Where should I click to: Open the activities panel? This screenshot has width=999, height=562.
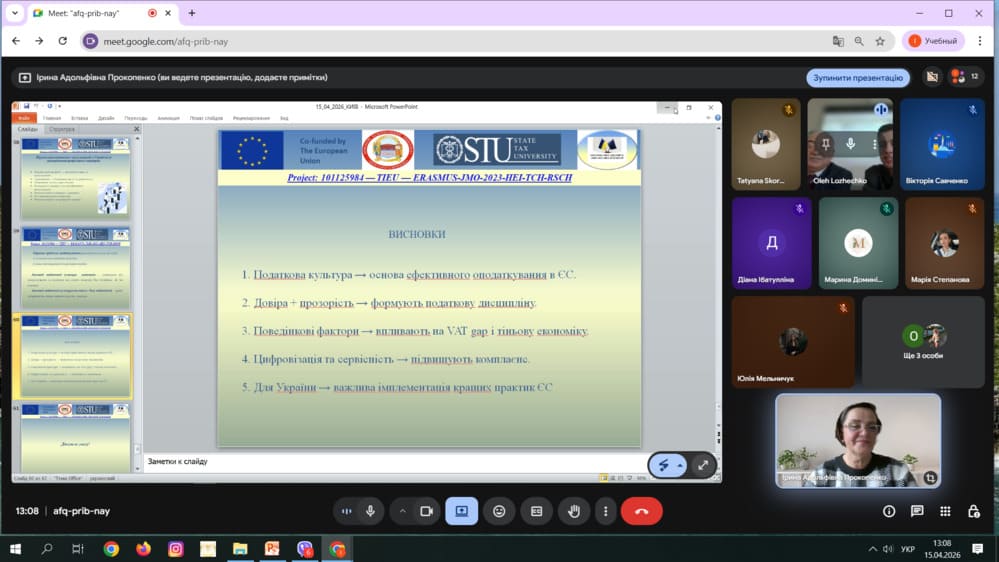point(945,511)
